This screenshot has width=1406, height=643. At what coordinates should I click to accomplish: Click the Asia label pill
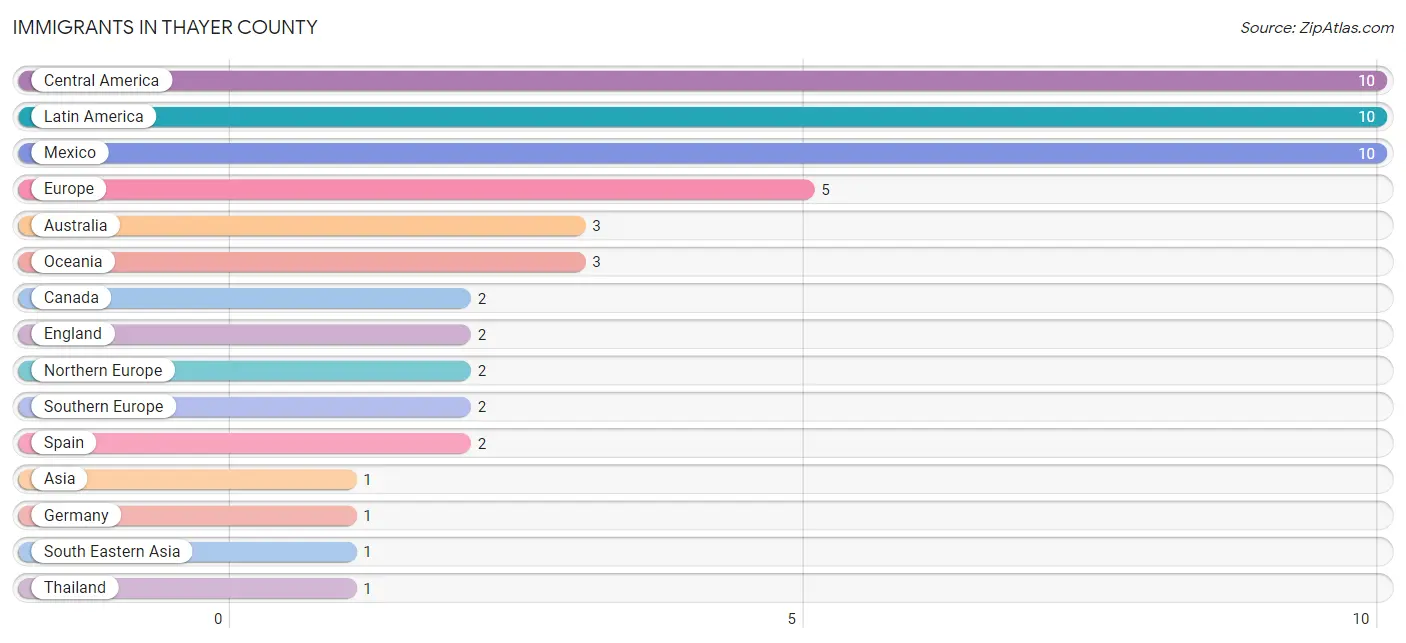pyautogui.click(x=59, y=479)
